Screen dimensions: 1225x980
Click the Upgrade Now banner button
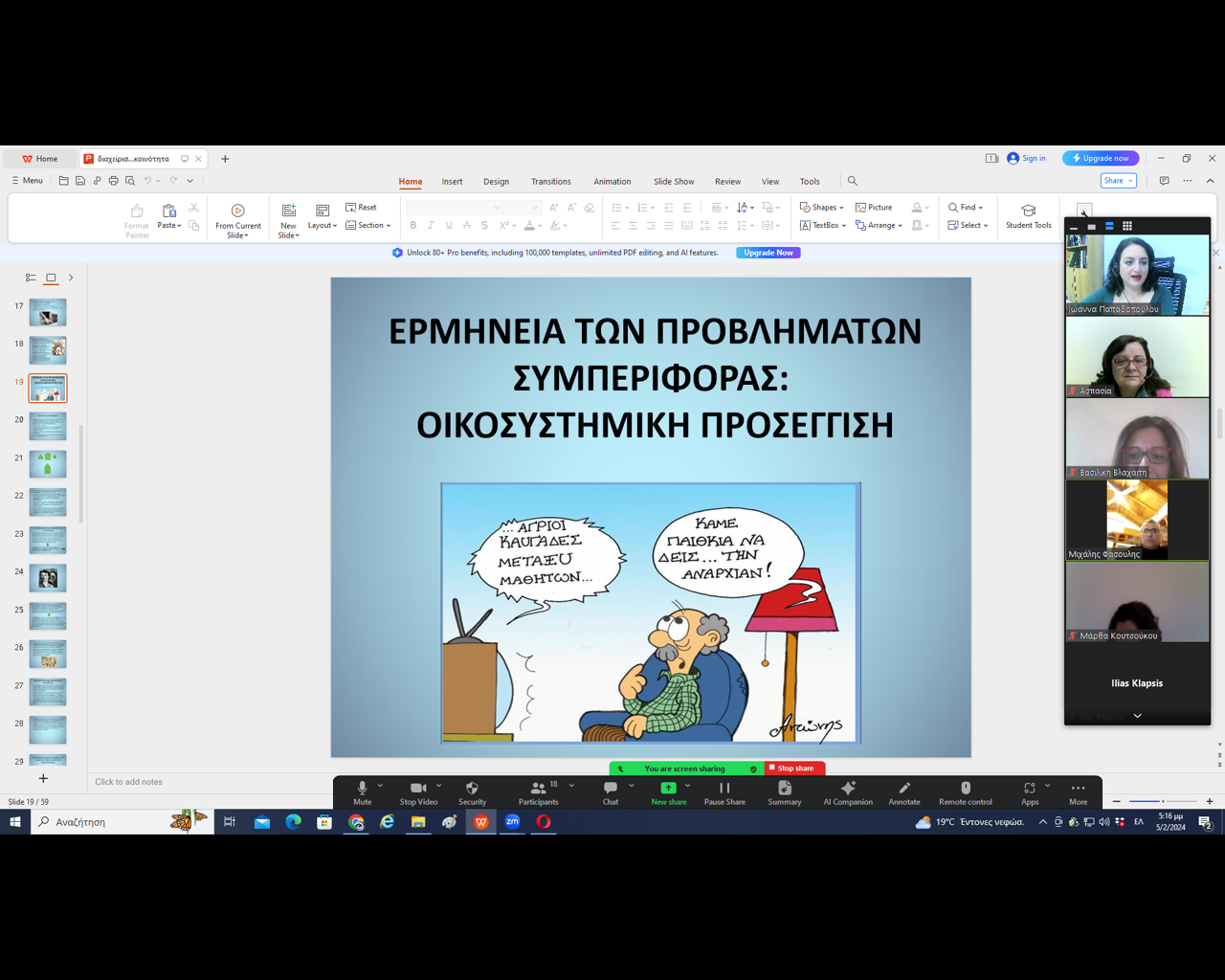[768, 253]
